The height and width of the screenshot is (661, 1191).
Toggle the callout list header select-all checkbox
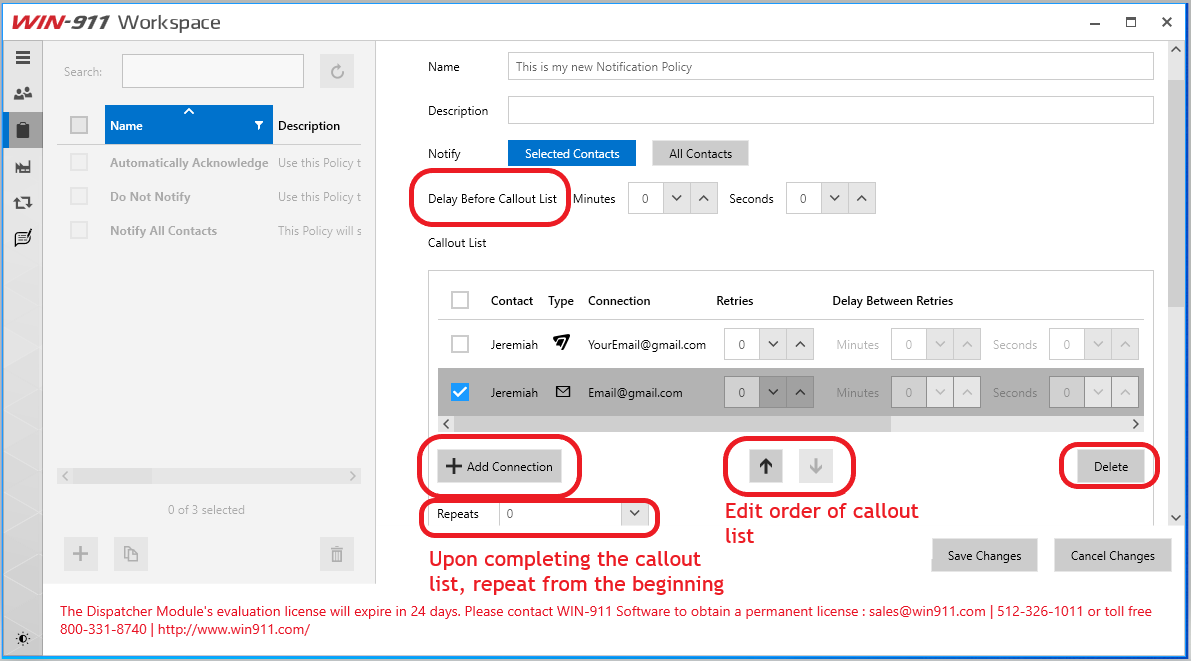click(x=460, y=300)
